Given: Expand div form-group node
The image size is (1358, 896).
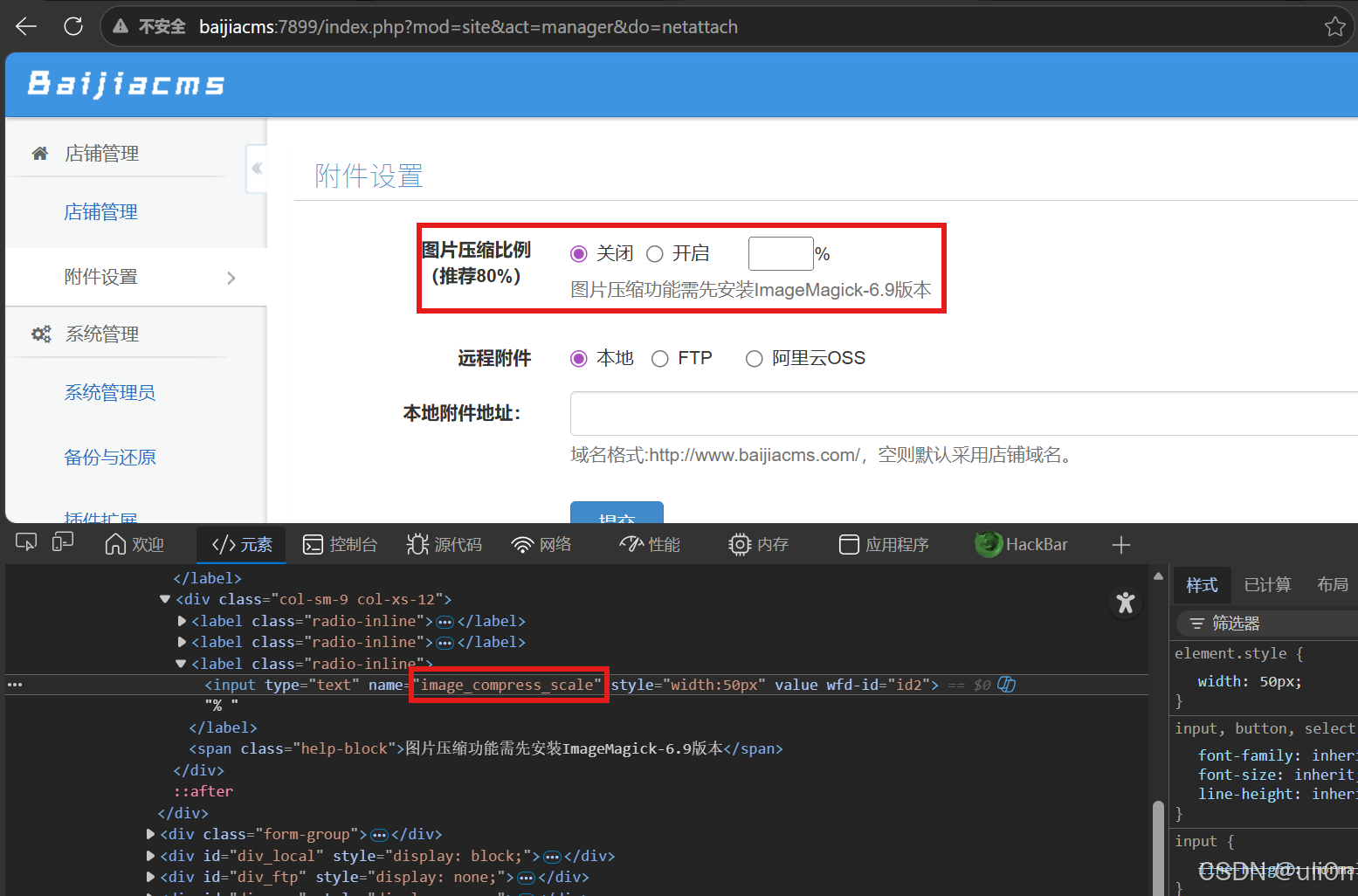Looking at the screenshot, I should (150, 834).
